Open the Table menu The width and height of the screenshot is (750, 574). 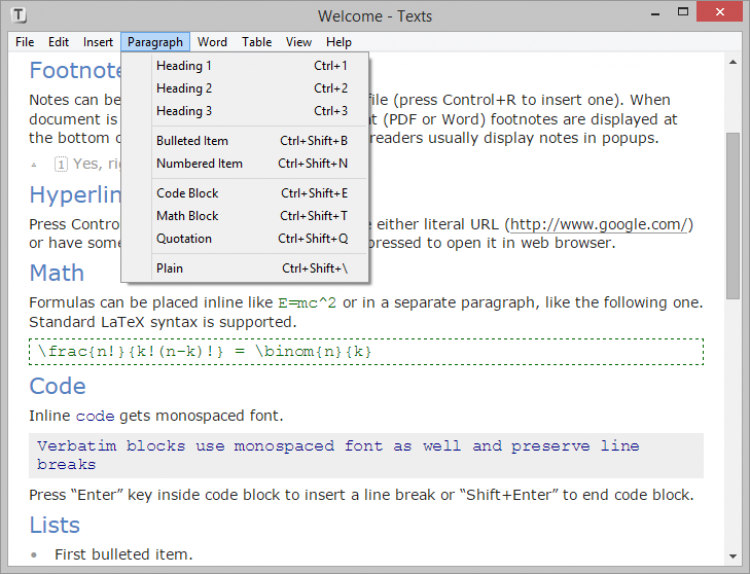(257, 42)
